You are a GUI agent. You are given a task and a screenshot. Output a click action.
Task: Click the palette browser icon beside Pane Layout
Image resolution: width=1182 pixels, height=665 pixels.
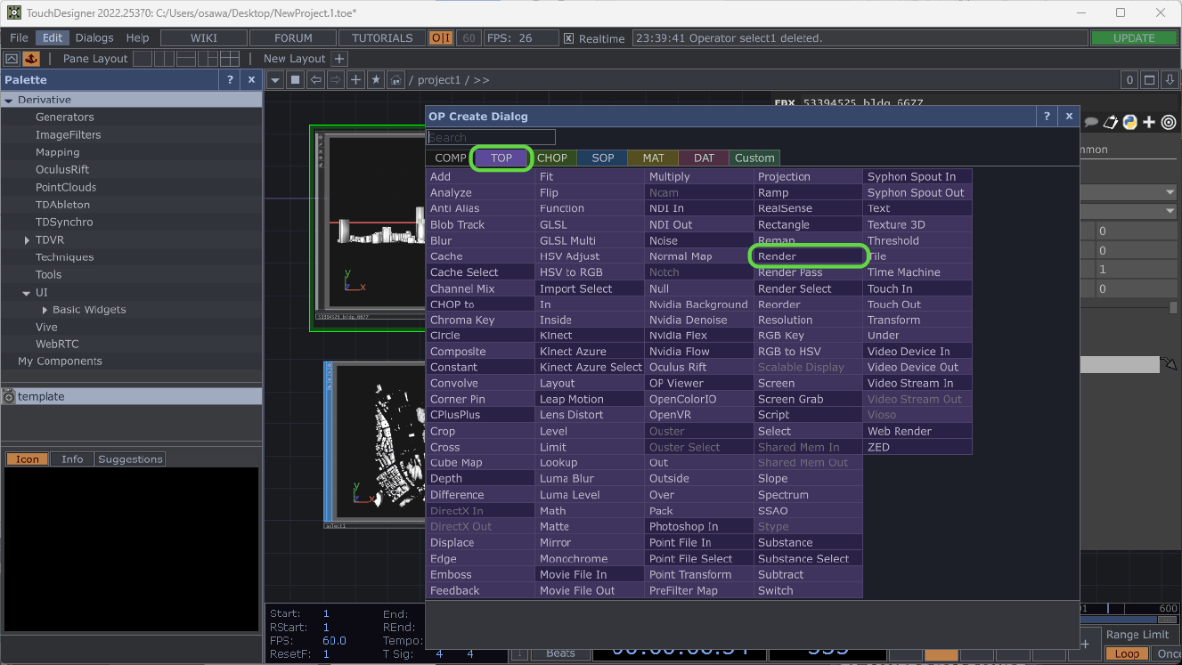pos(11,58)
